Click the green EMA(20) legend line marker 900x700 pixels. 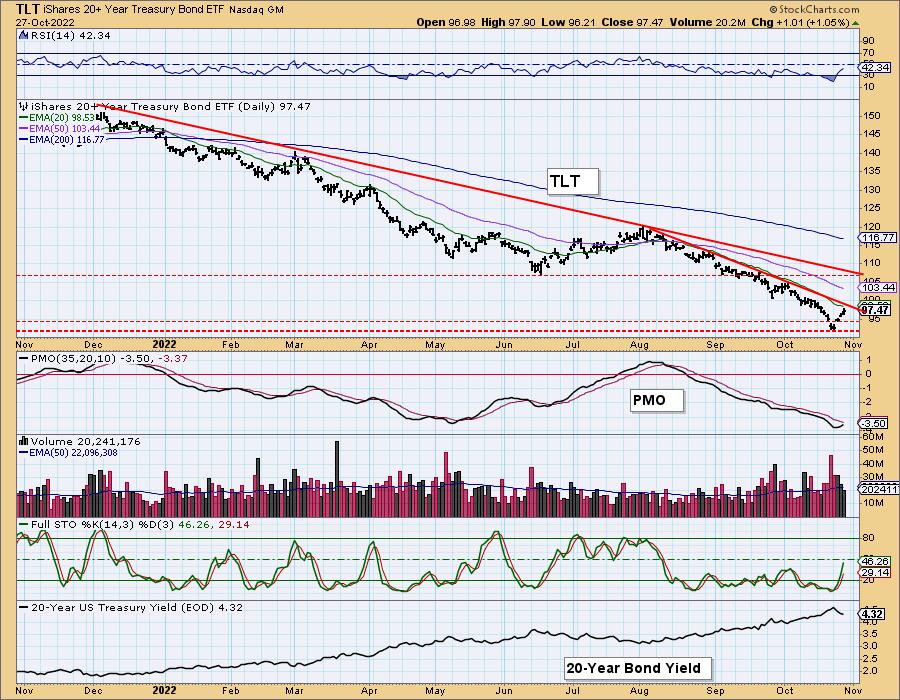click(24, 118)
